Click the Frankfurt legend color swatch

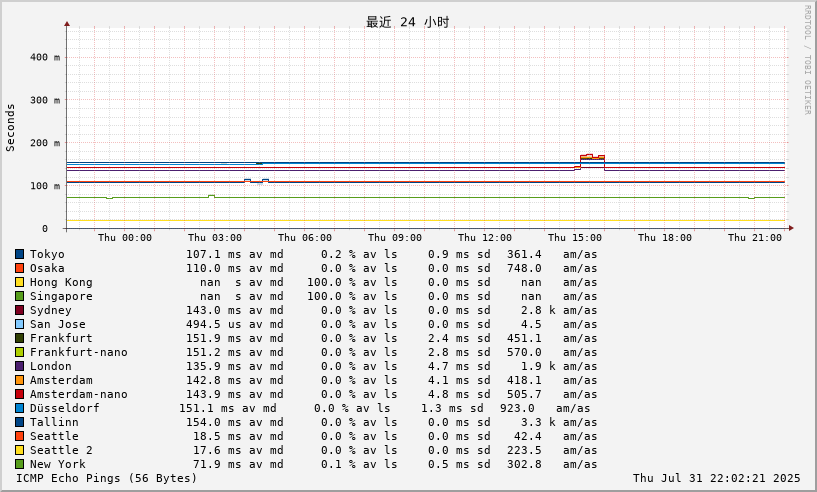(19, 339)
